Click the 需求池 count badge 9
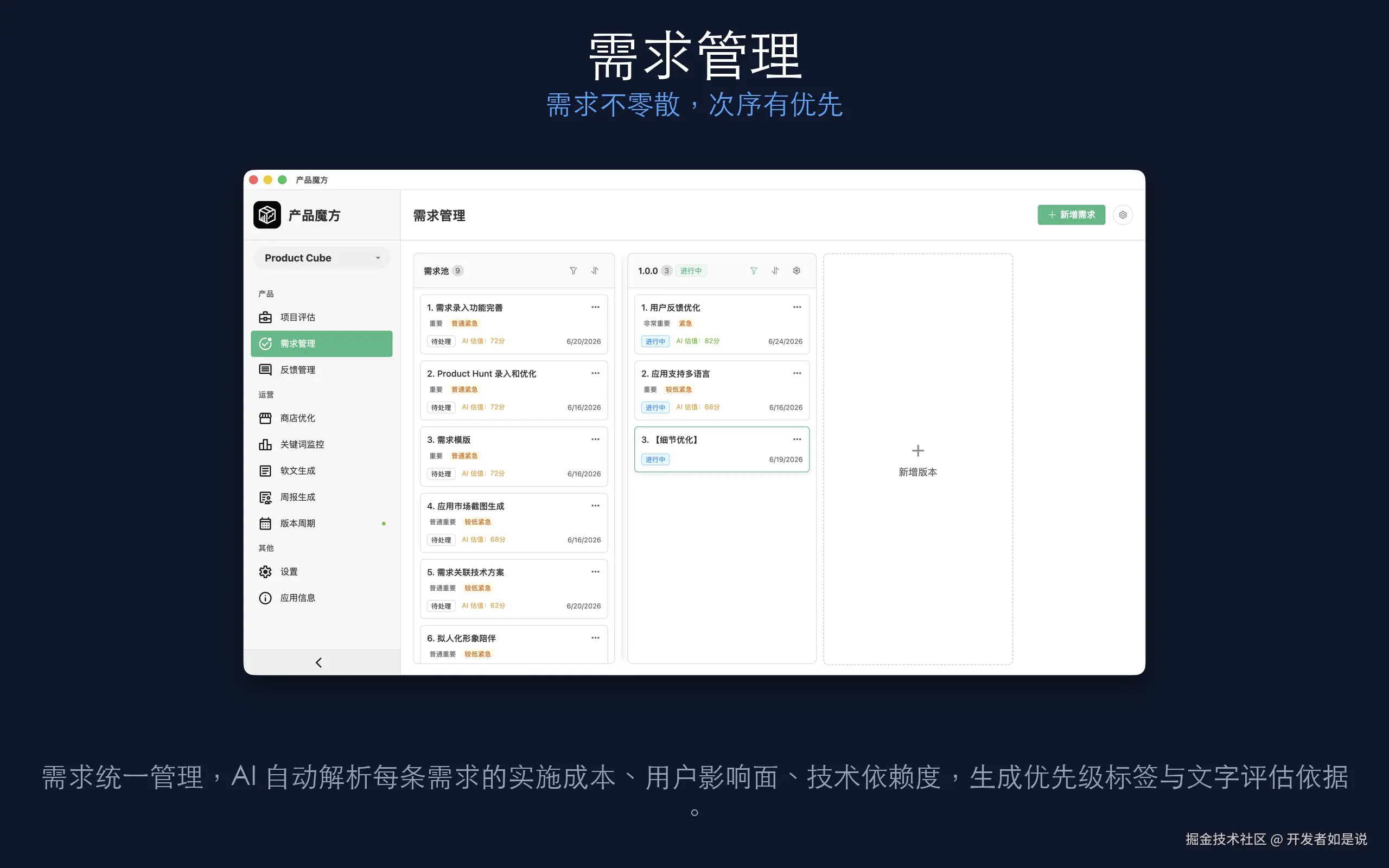1389x868 pixels. click(x=457, y=271)
